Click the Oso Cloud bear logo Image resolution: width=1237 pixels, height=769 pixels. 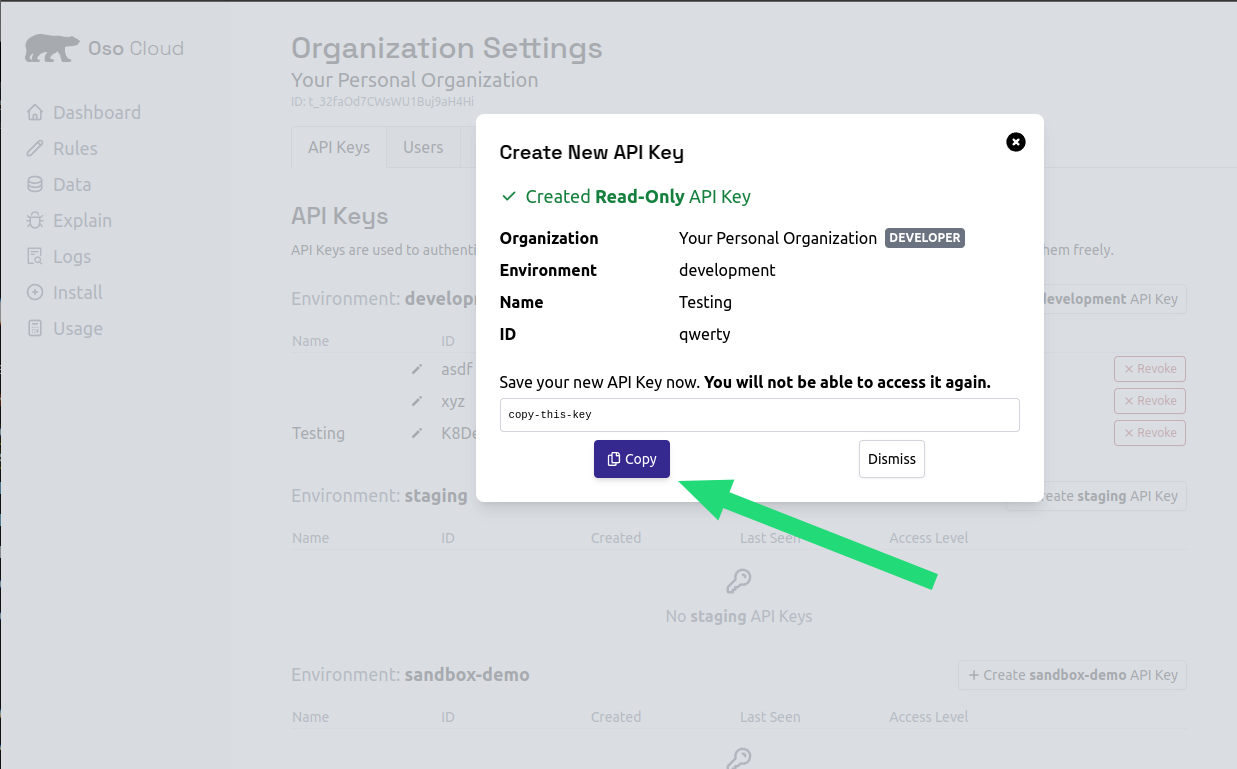52,48
